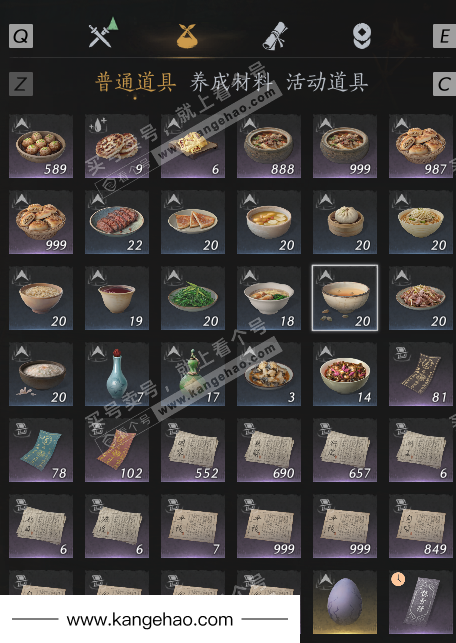
Task: Click the E key navigation button
Action: (445, 36)
